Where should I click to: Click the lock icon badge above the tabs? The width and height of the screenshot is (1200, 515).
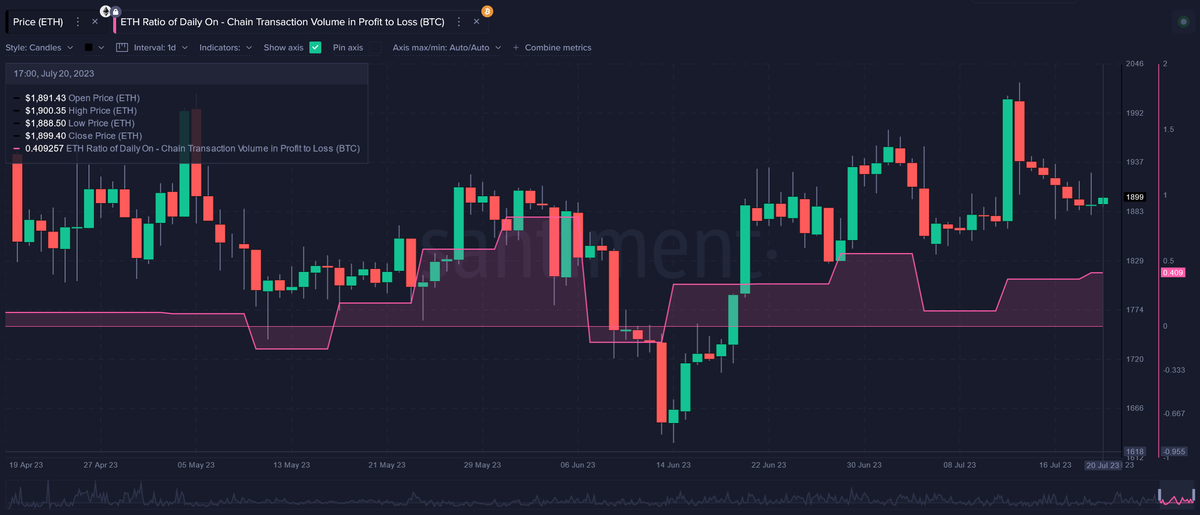tap(115, 10)
